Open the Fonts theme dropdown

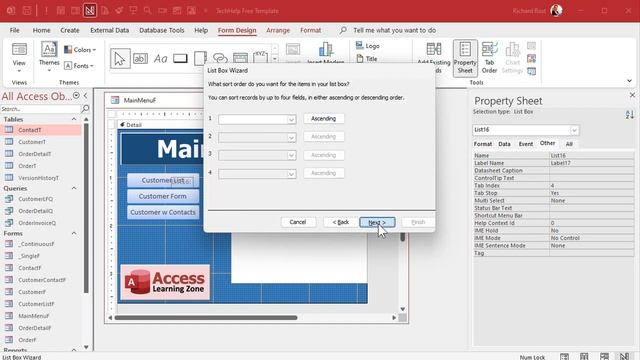79,66
